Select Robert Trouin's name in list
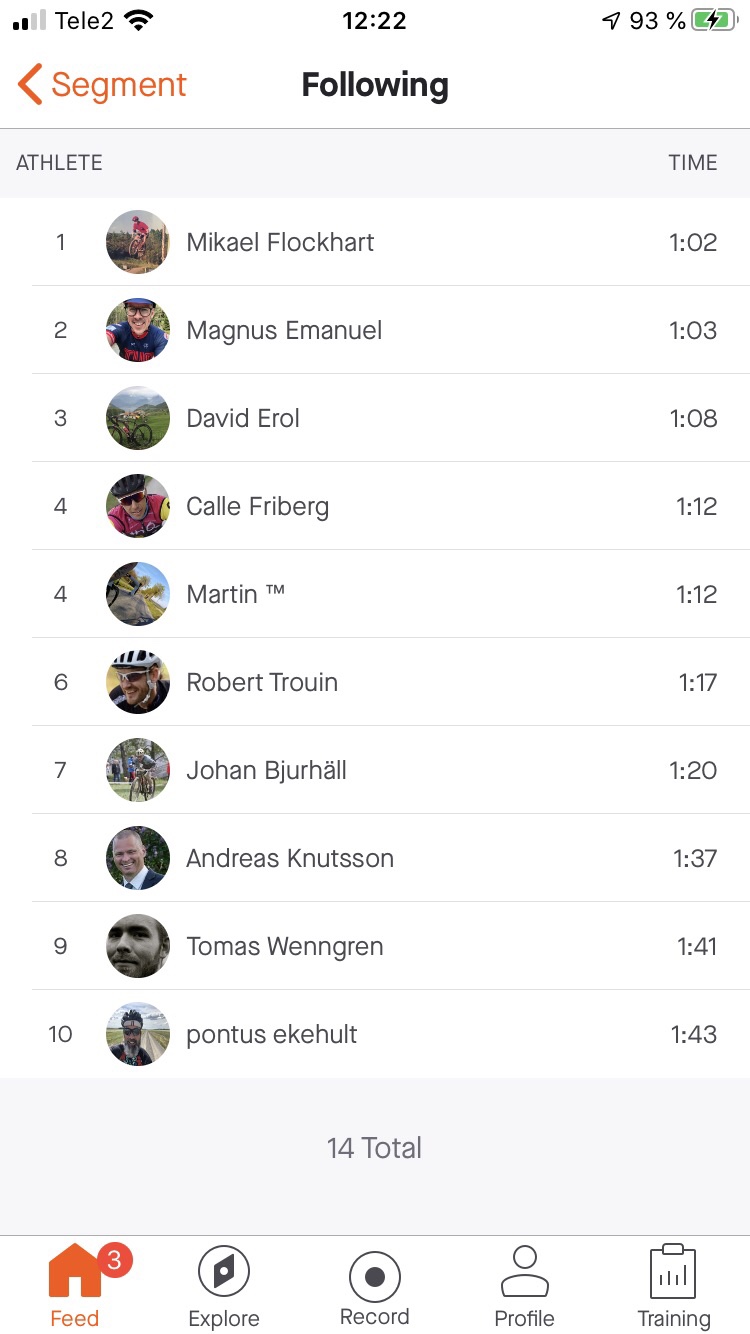The image size is (750, 1334). [x=262, y=682]
